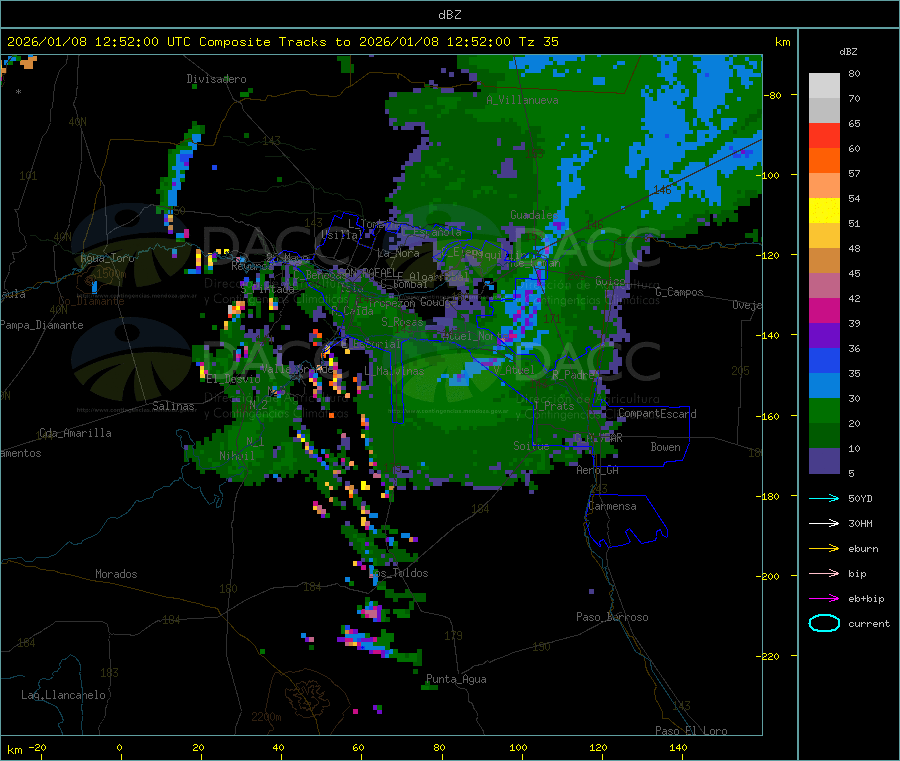Click the 'Lag.Llancanelo' place label
Screen dimensions: 900x761
pyautogui.click(x=63, y=695)
